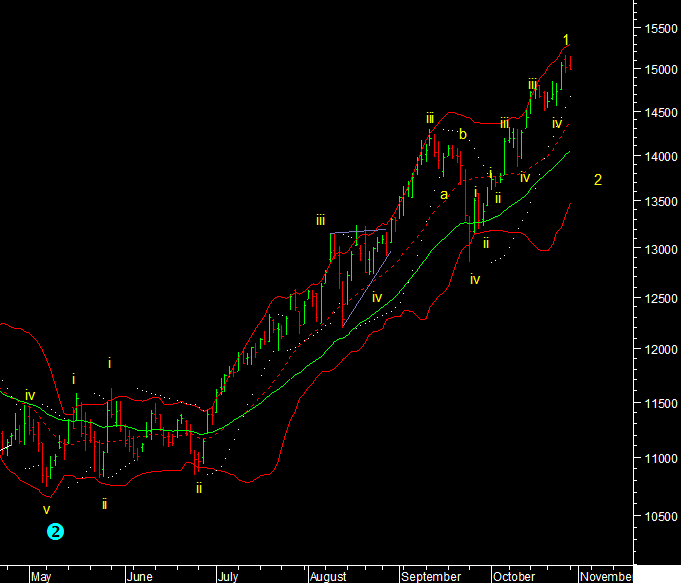Click the horizontal purple resistance line in August
This screenshot has height=583, width=681.
pyautogui.click(x=358, y=232)
